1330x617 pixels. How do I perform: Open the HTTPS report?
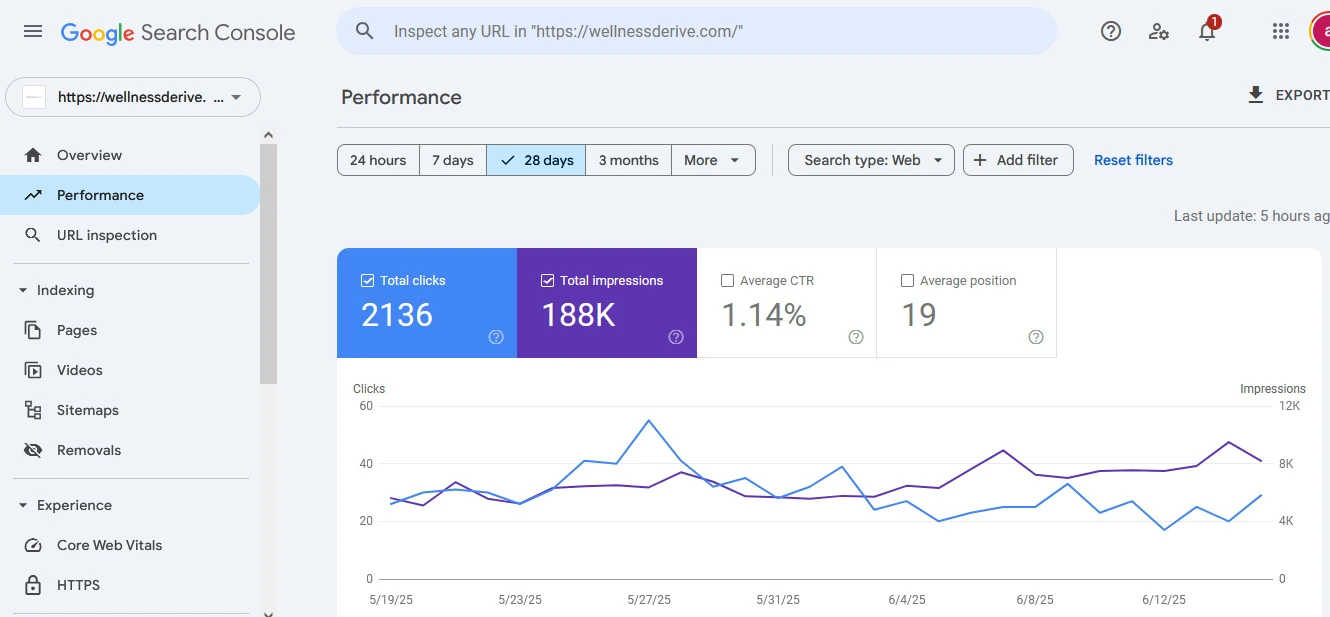(130, 585)
